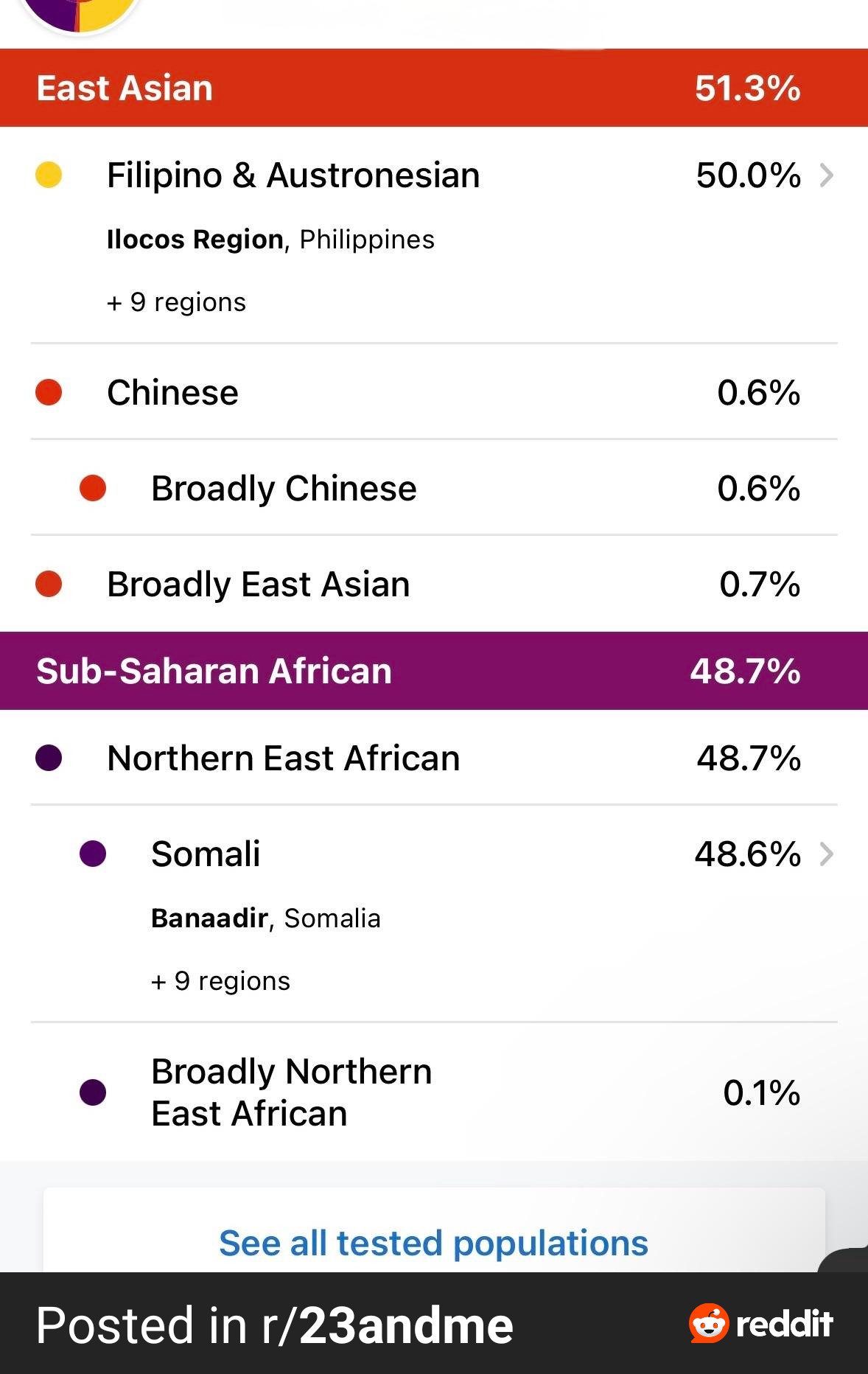Click dot beside Broadly Northern East African
Image resolution: width=868 pixels, height=1374 pixels.
(93, 1092)
